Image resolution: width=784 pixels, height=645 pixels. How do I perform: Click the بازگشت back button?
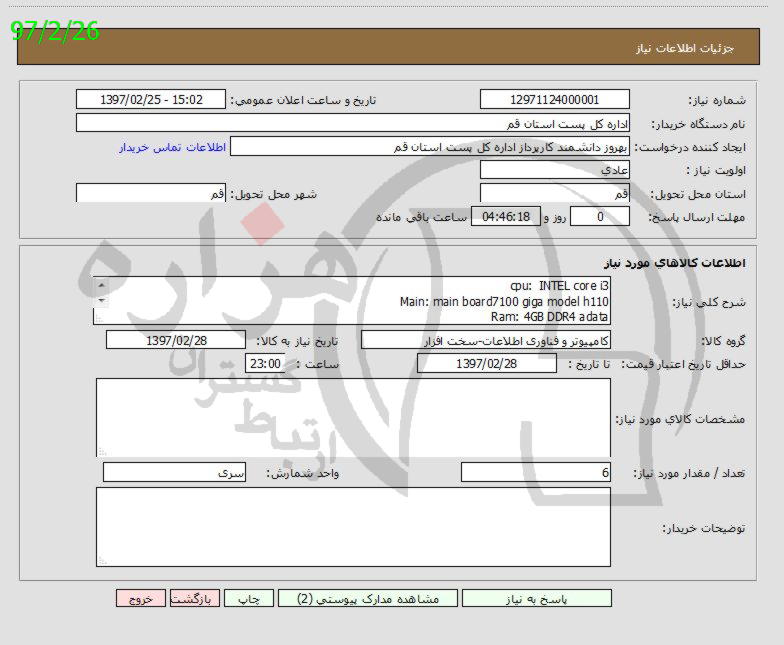pos(195,598)
